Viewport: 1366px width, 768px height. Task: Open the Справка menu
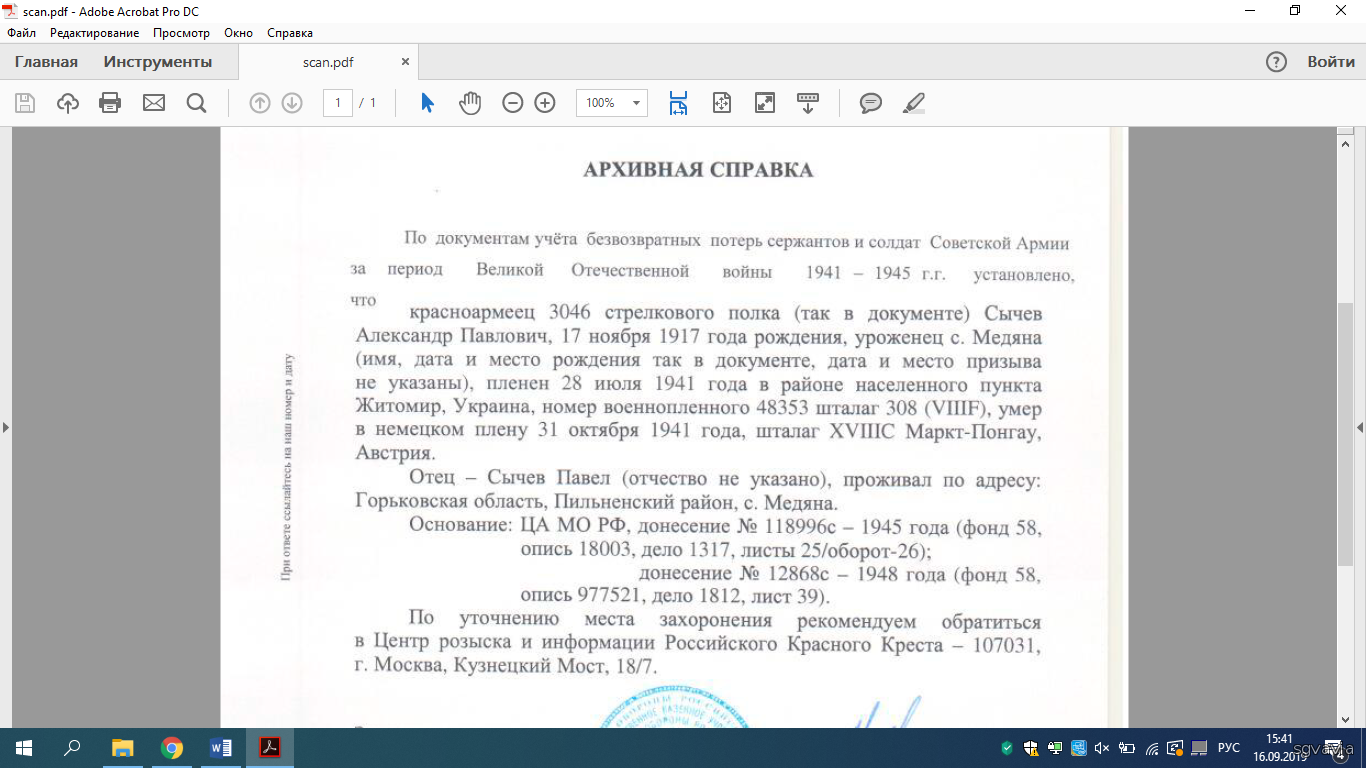[290, 33]
